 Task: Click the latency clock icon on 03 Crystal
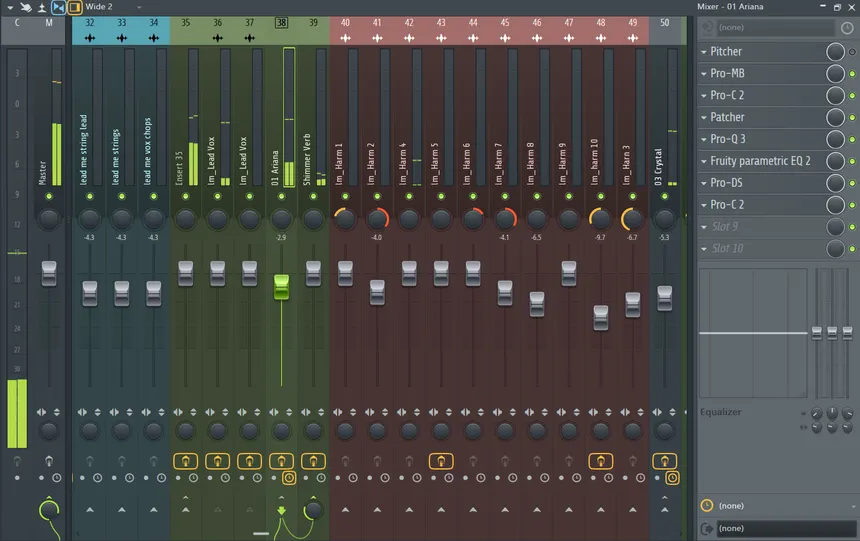coord(672,478)
